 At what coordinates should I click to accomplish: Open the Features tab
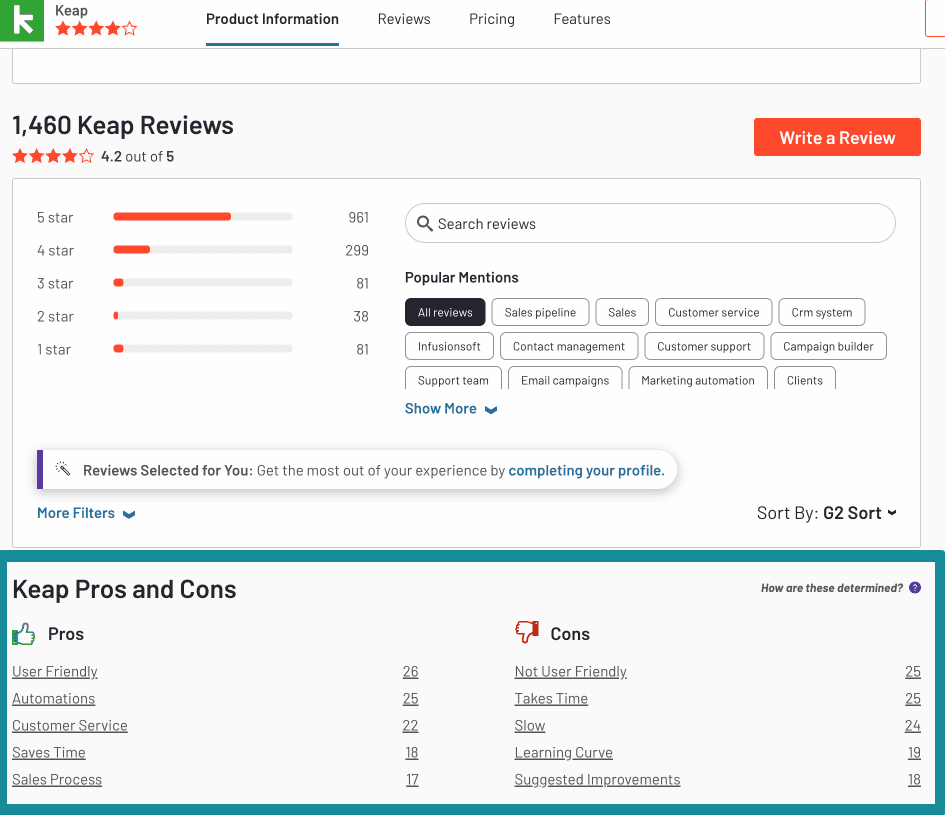(x=582, y=19)
